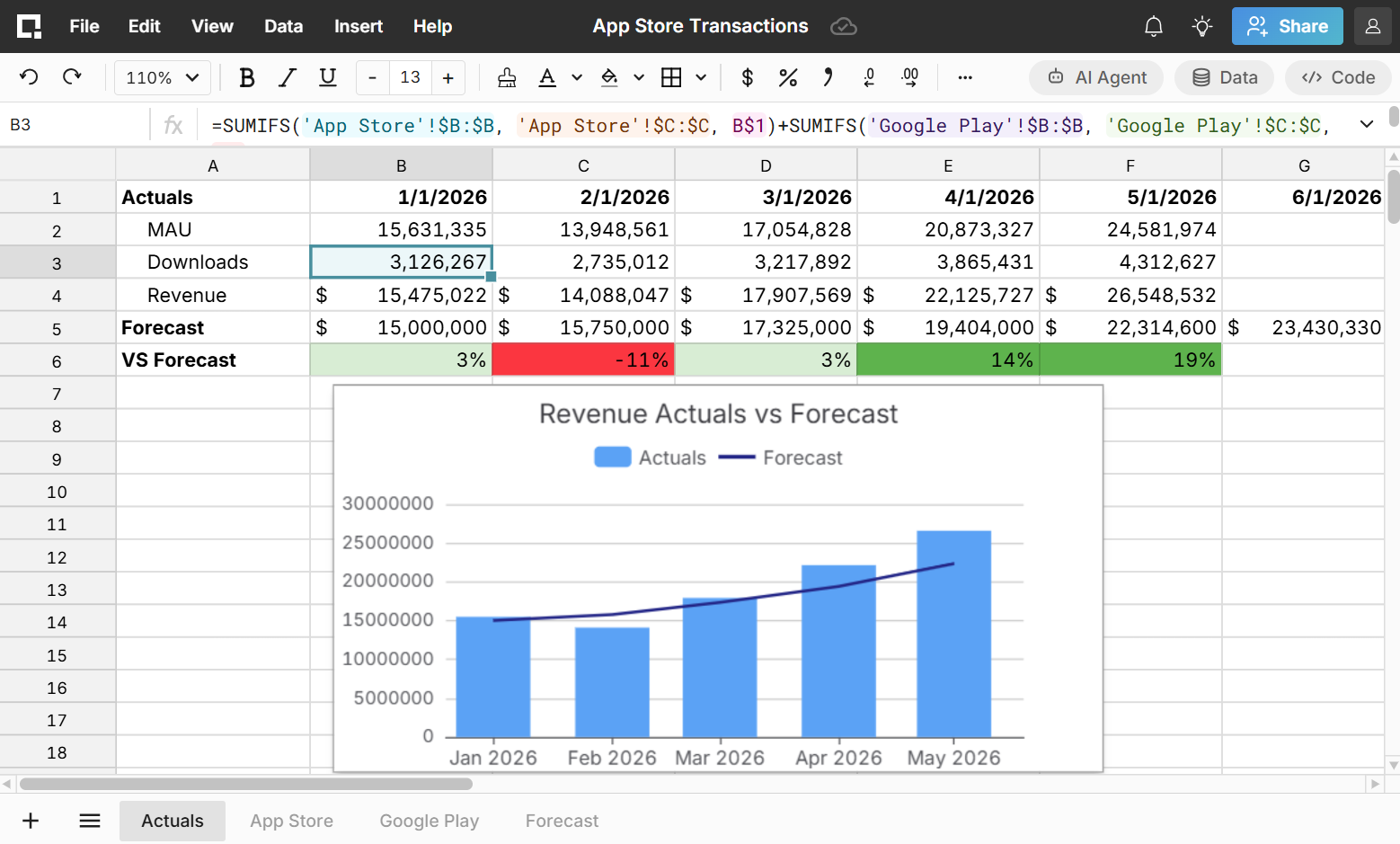The width and height of the screenshot is (1400, 844).
Task: Select the -11% red cell
Action: click(x=583, y=360)
